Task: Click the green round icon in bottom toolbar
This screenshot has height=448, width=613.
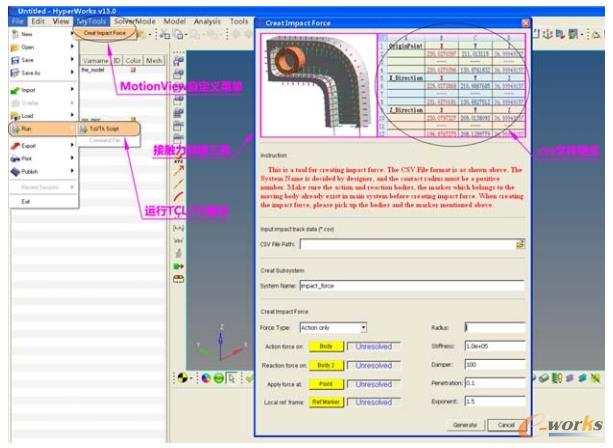Action: tap(219, 378)
